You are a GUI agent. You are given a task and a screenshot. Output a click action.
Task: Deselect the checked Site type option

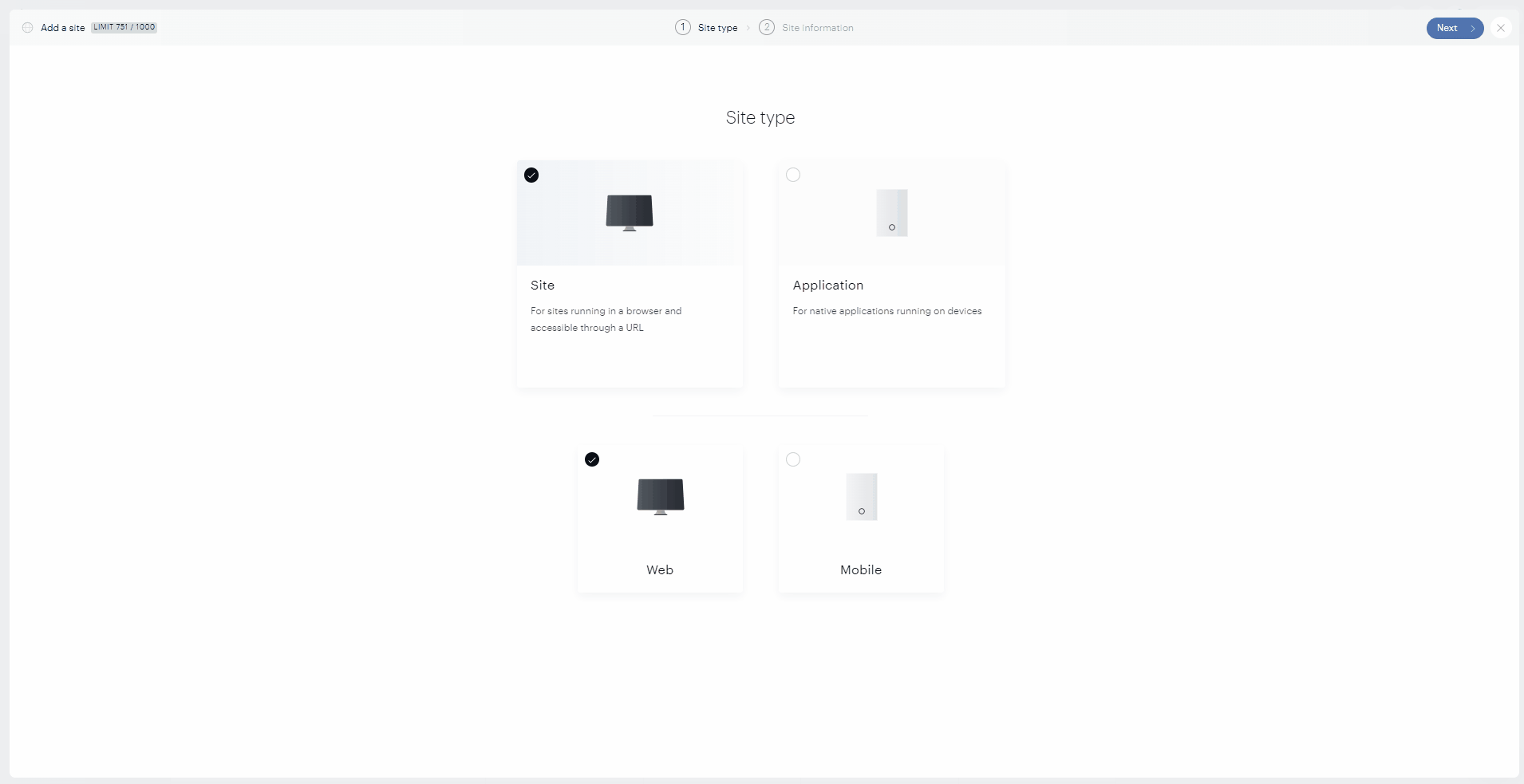(531, 175)
